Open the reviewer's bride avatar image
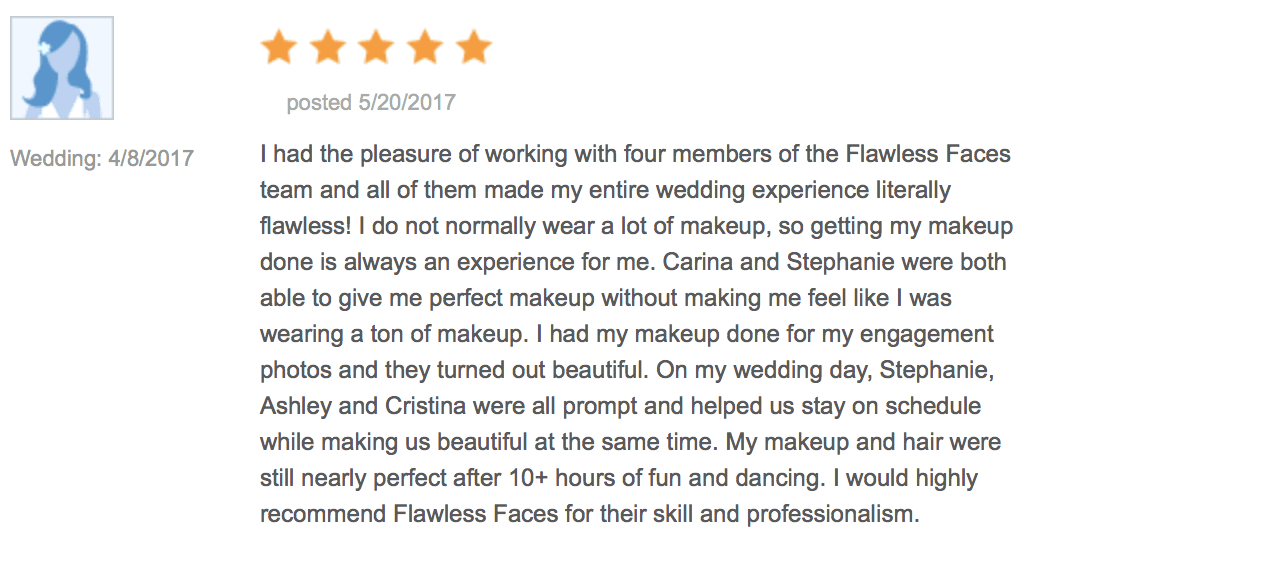The image size is (1284, 586). [x=62, y=68]
